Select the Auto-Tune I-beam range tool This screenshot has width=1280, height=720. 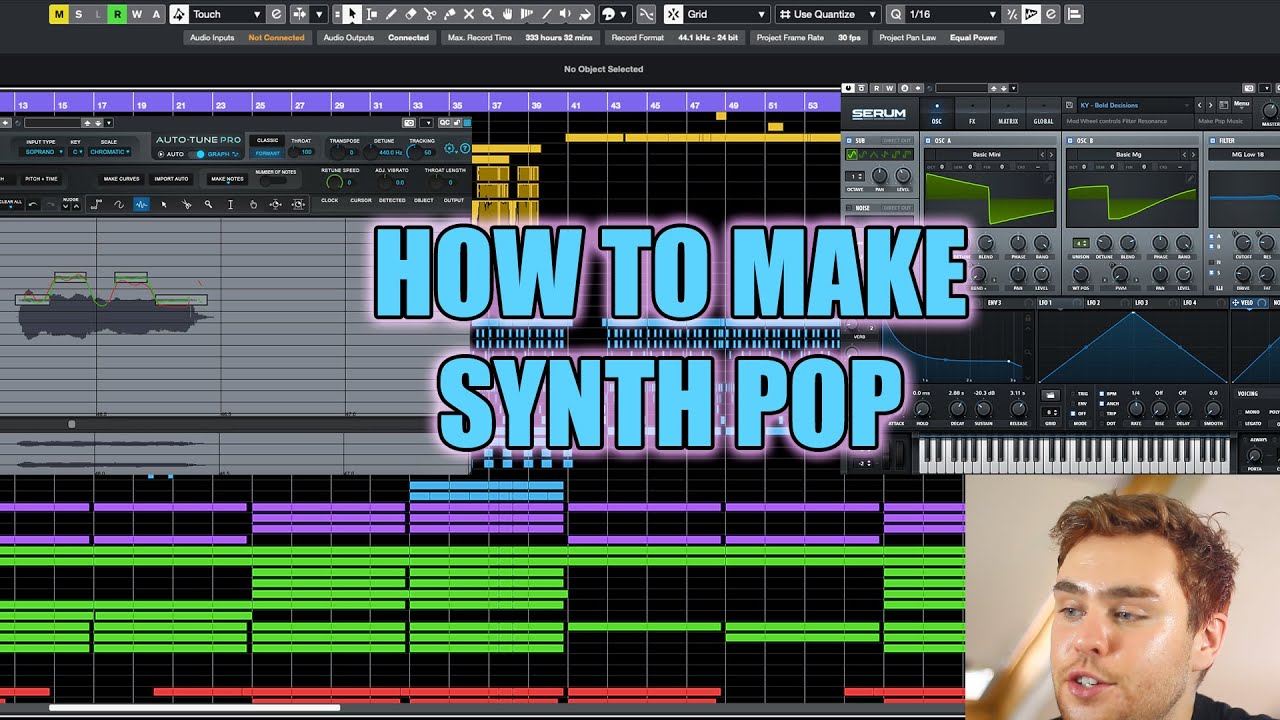click(x=230, y=204)
